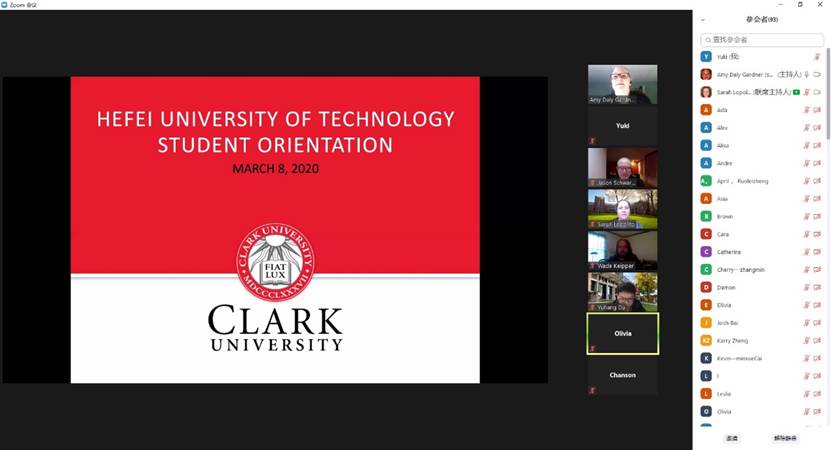The height and width of the screenshot is (450, 831).
Task: Click the Invite button below the participants list
Action: [732, 438]
